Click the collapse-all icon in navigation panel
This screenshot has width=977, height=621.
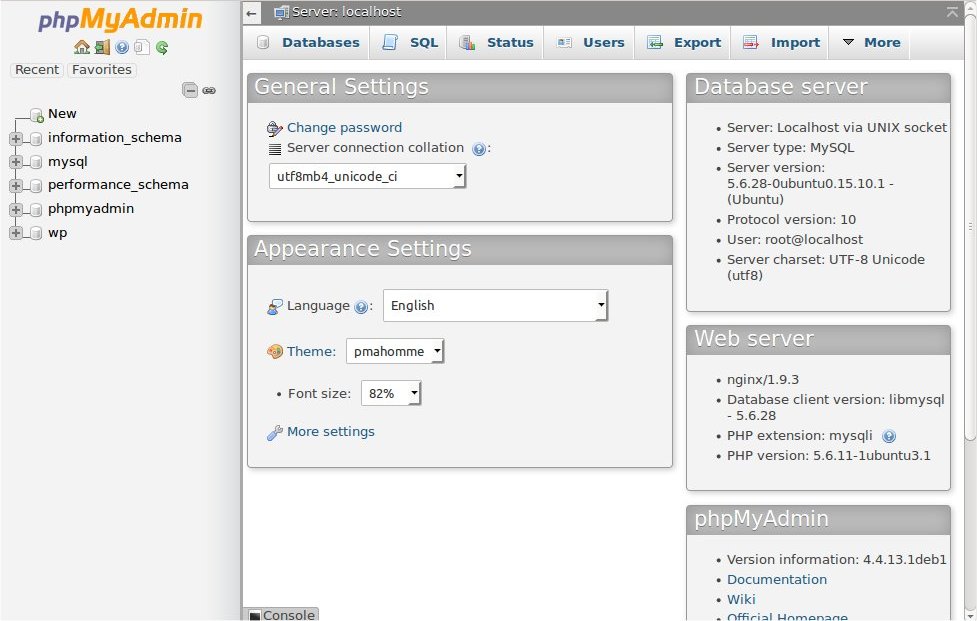coord(190,90)
